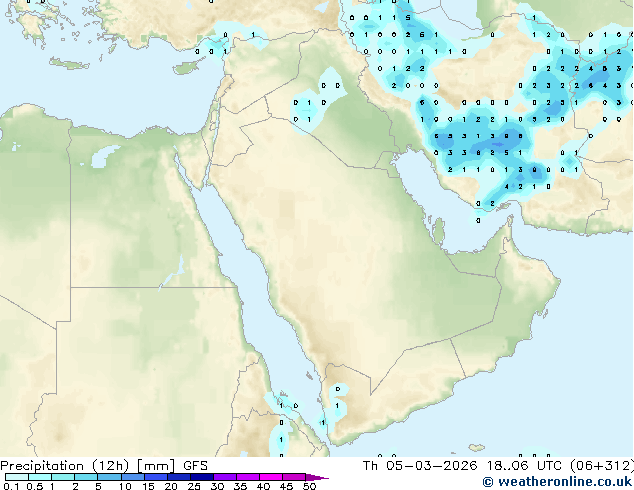Screen dimensions: 634x490
Task: Click the '18..06 UTC' time range
Action: click(524, 466)
